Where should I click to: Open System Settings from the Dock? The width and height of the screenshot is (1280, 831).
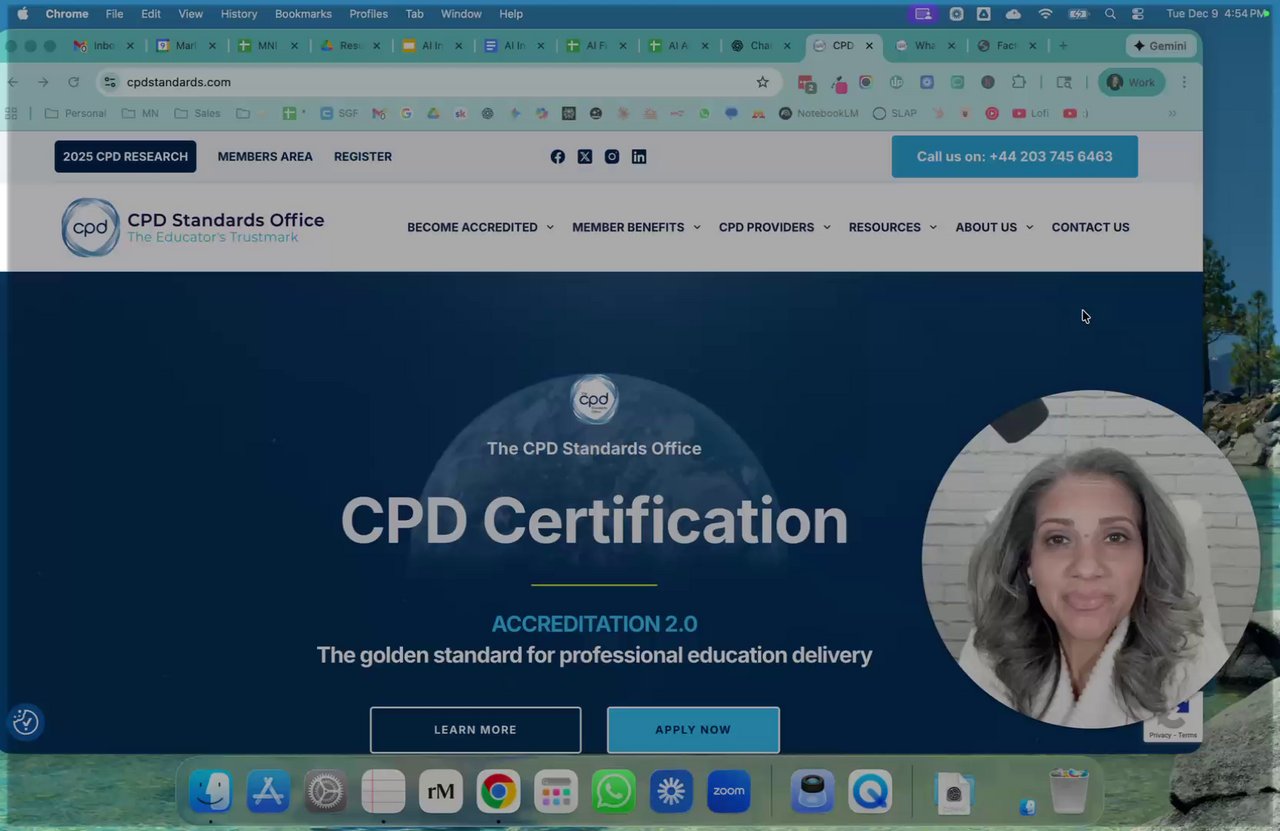[x=325, y=792]
